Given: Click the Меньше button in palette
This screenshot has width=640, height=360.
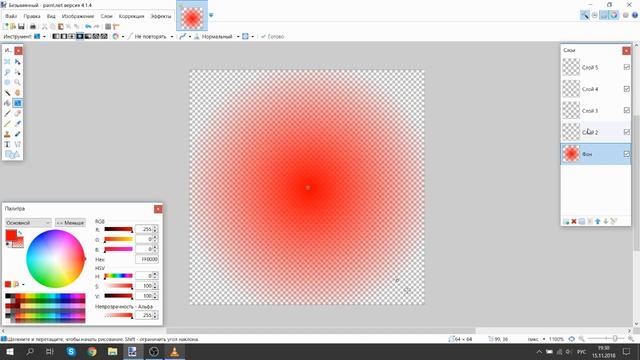Looking at the screenshot, I should pyautogui.click(x=70, y=223).
